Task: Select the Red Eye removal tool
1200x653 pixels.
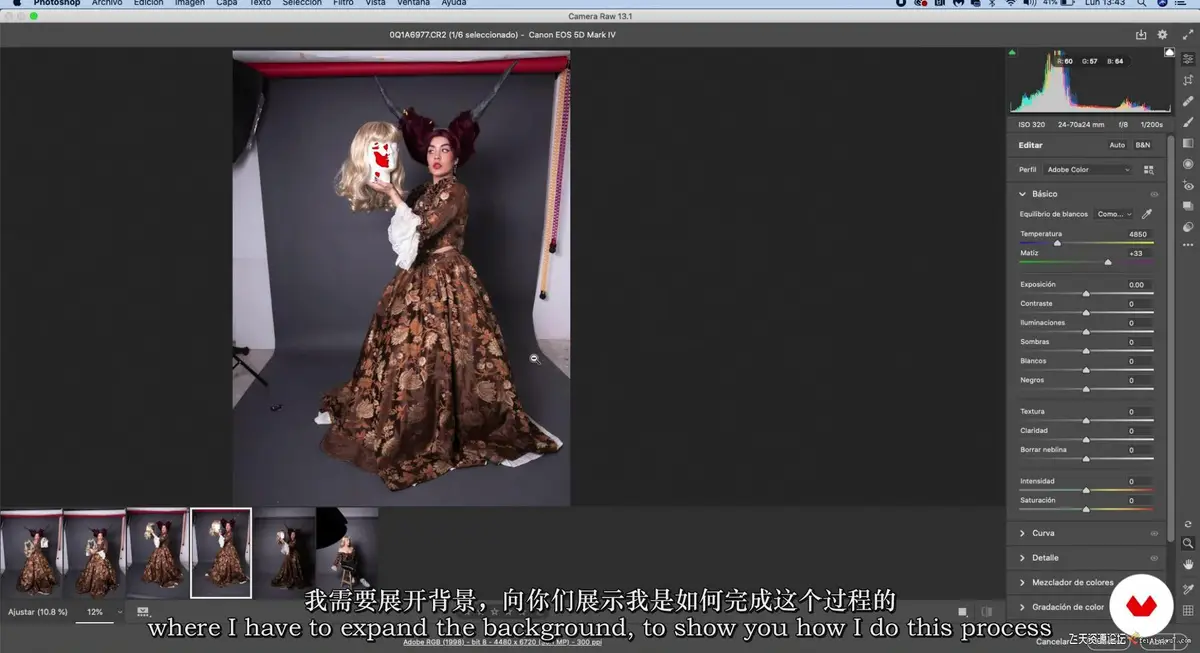Action: click(x=1188, y=186)
